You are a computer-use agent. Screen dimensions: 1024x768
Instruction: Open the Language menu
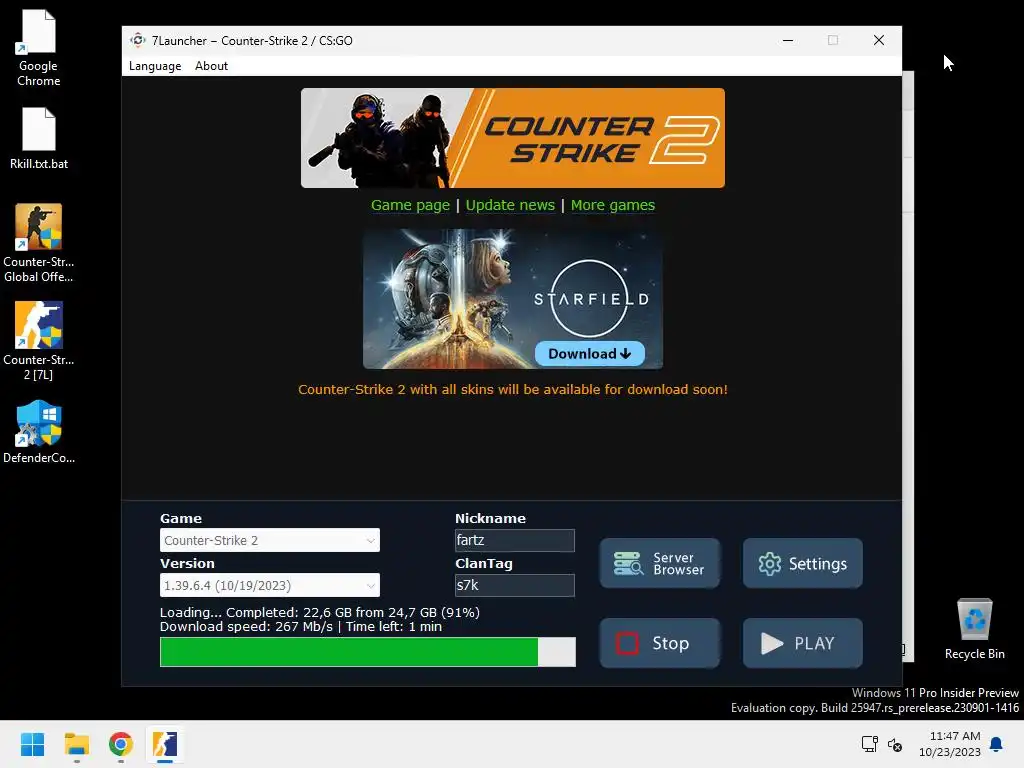(155, 66)
